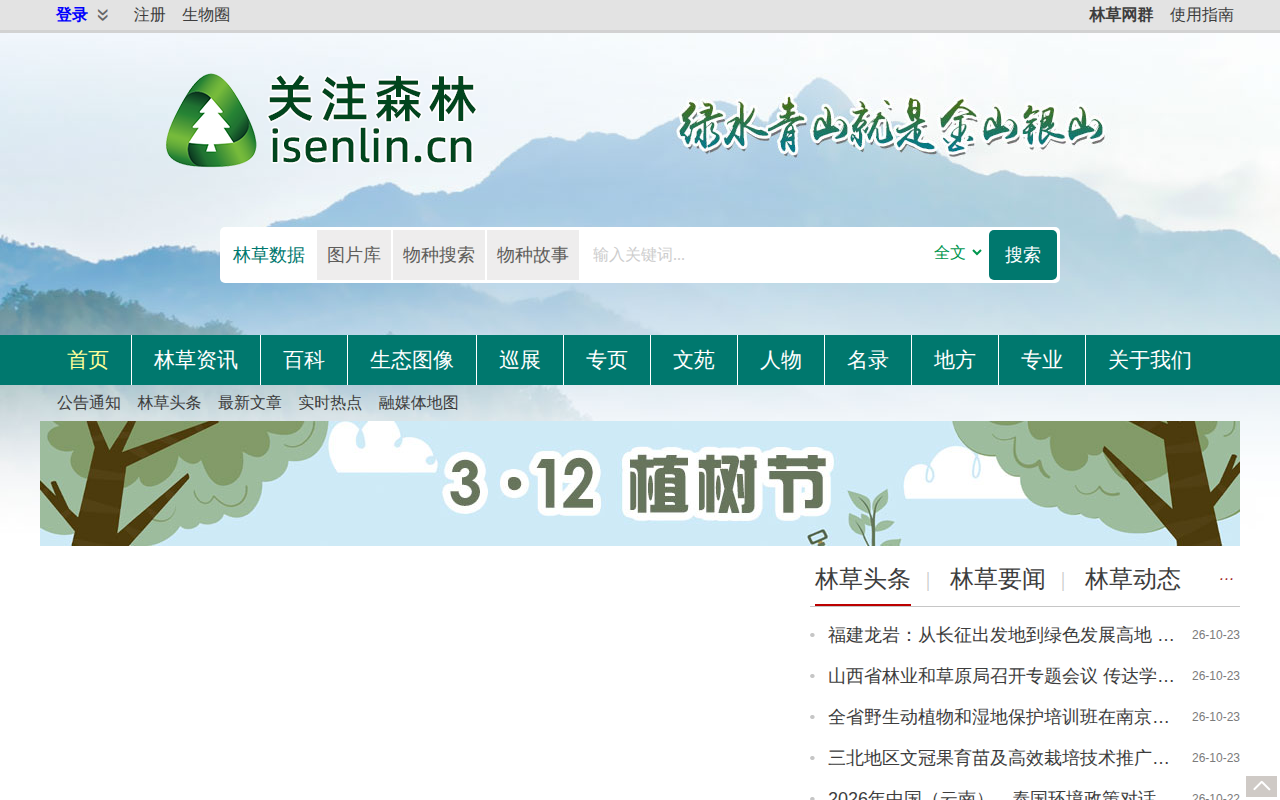This screenshot has height=800, width=1280.
Task: Go to 首页 in main navigation
Action: pos(88,360)
